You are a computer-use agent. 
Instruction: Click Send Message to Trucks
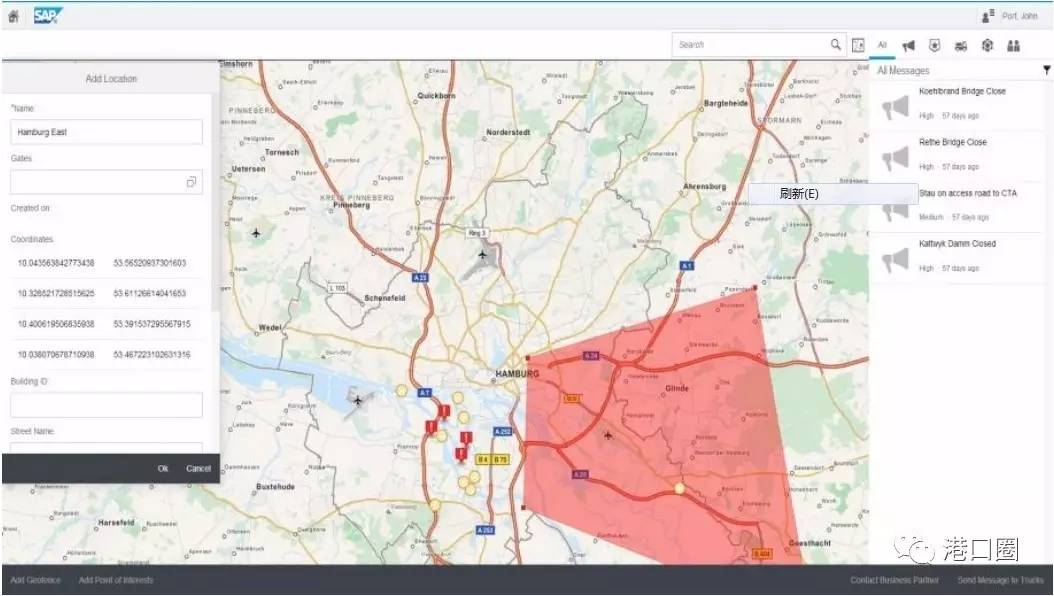[999, 580]
